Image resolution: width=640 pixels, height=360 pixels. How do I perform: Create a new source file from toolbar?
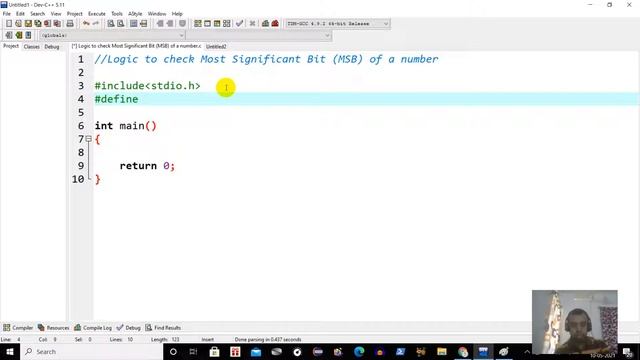pos(9,24)
